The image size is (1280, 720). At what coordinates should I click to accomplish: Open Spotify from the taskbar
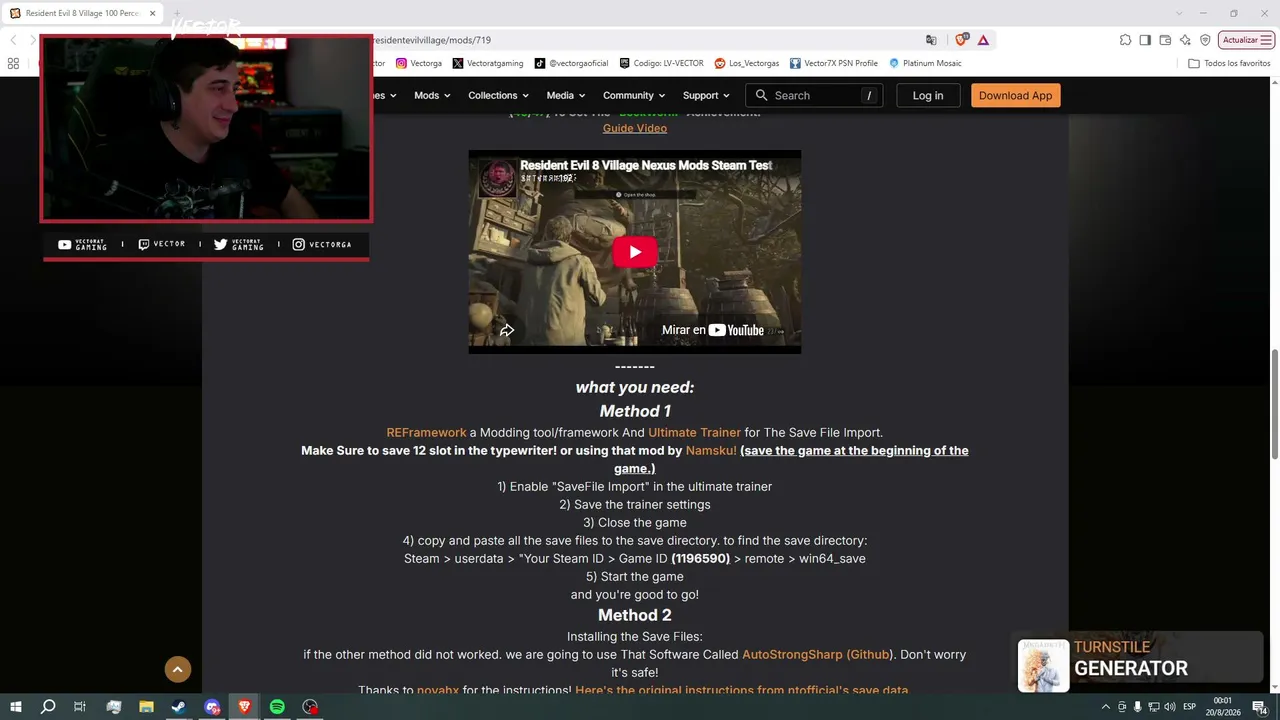tap(277, 707)
